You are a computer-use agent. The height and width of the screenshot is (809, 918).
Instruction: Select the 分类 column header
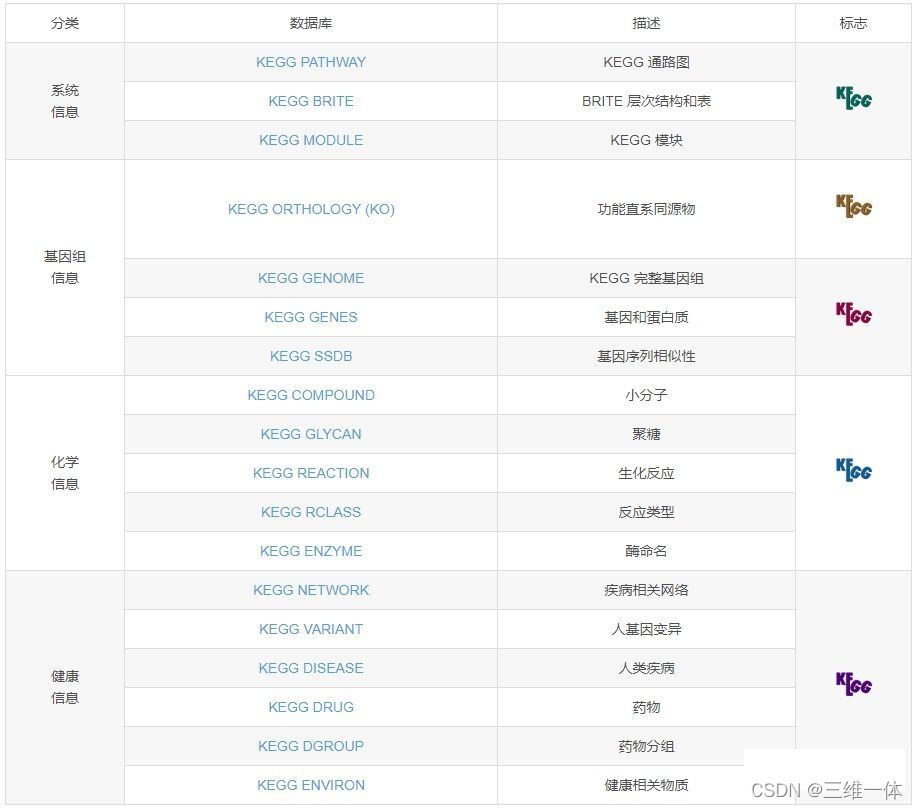pyautogui.click(x=65, y=23)
